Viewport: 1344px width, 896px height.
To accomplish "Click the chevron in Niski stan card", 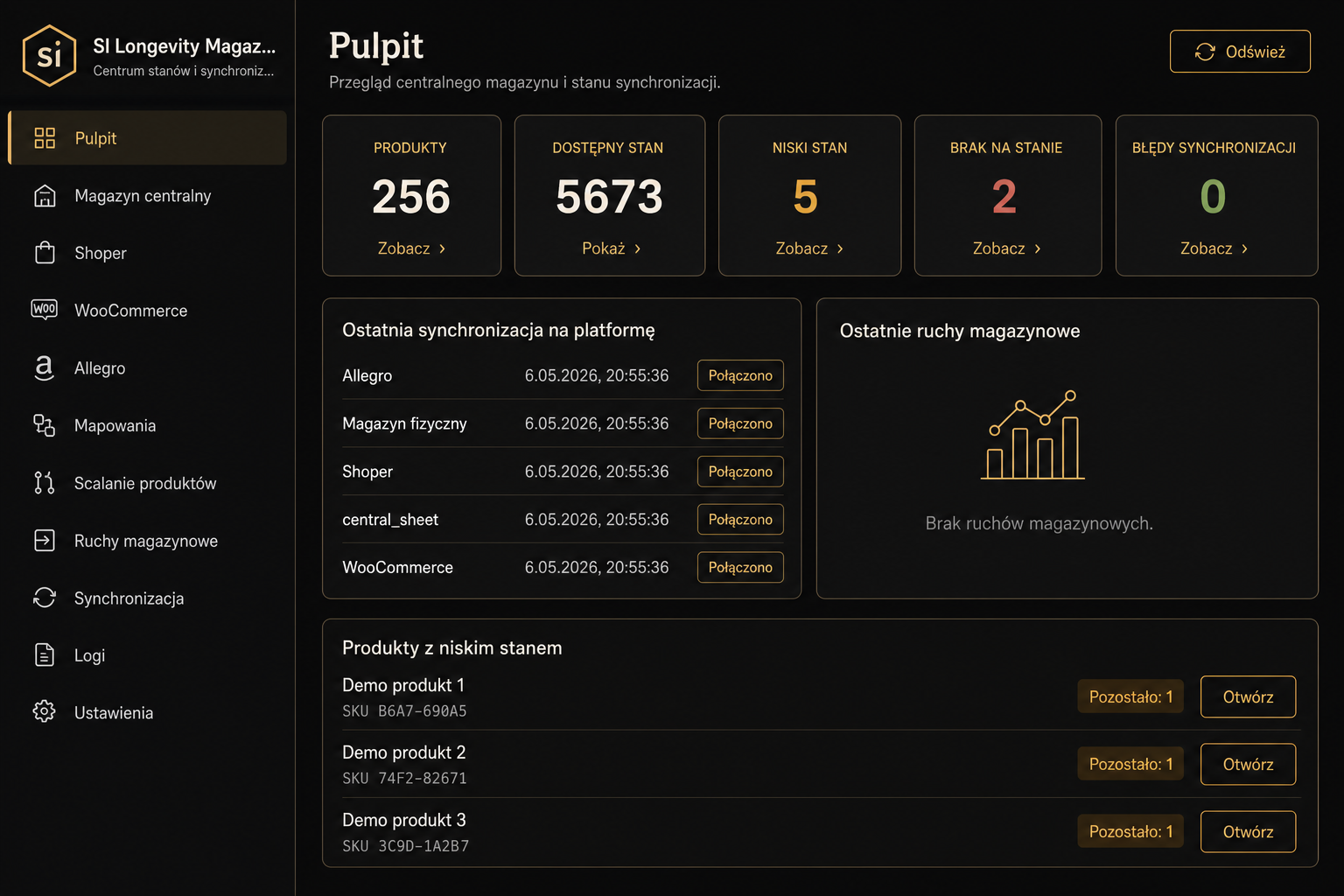I will (840, 248).
